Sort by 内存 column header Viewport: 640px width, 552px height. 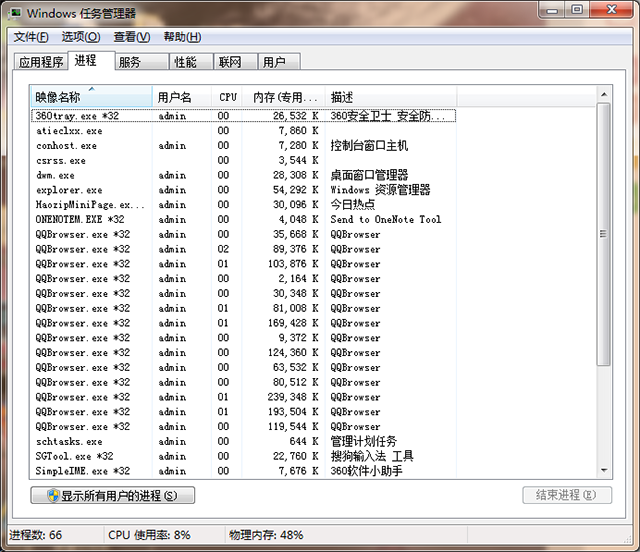pos(285,97)
